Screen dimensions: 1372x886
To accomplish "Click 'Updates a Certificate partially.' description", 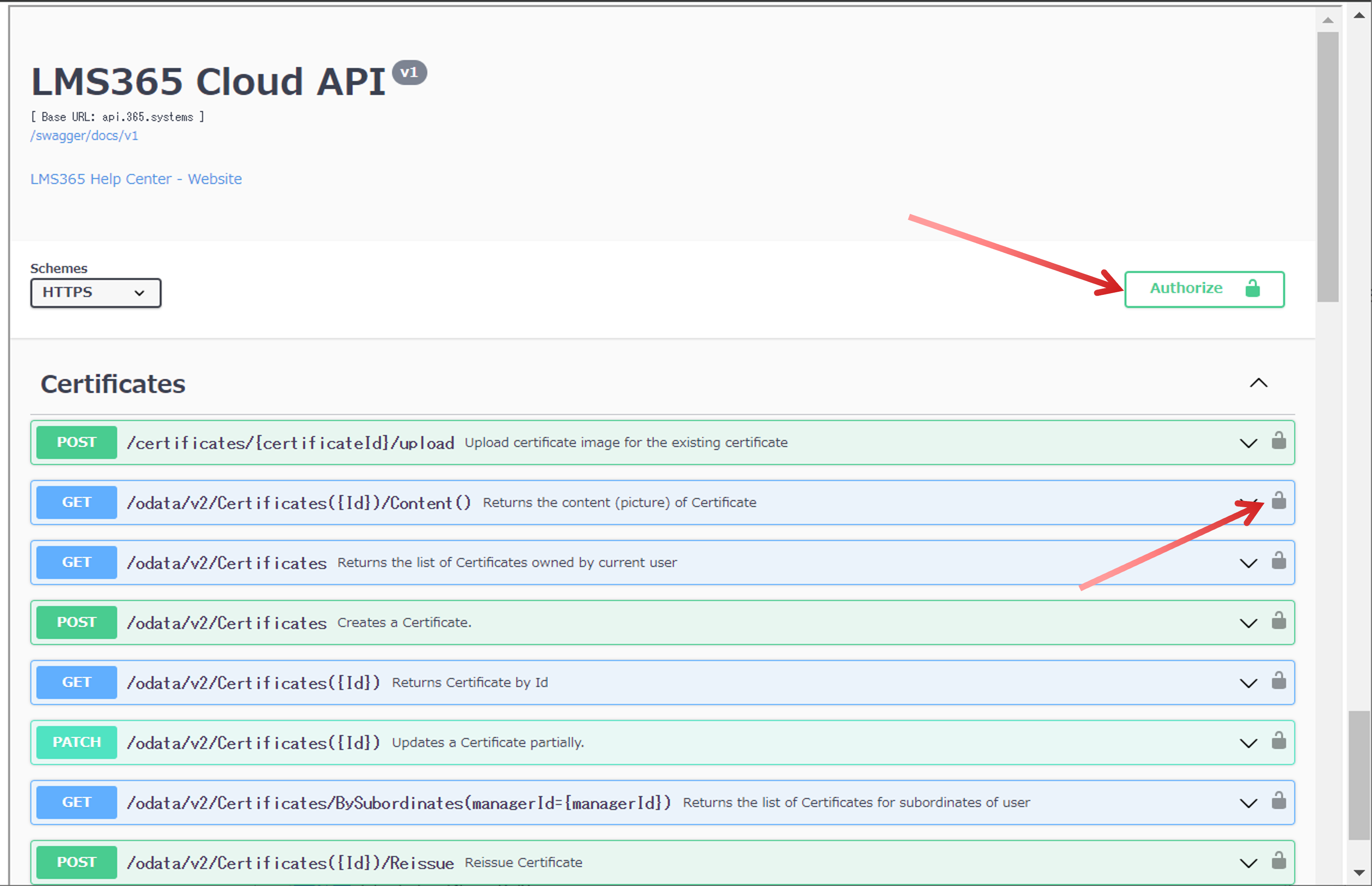I will pyautogui.click(x=488, y=742).
